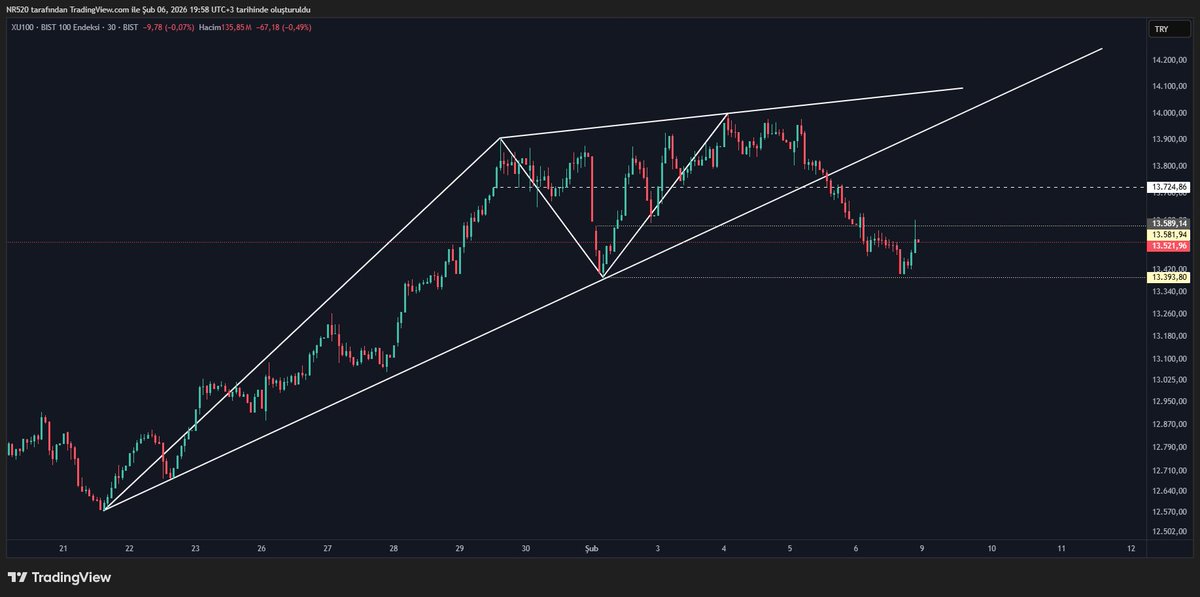Click date 27 on the time axis
This screenshot has width=1200, height=597.
(327, 549)
